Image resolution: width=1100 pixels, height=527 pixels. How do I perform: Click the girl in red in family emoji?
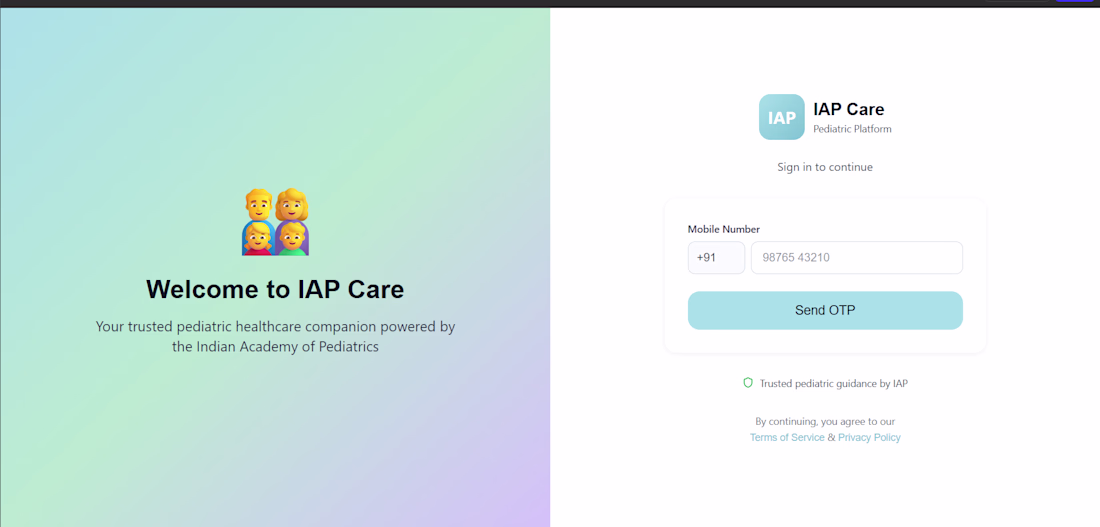pos(258,238)
